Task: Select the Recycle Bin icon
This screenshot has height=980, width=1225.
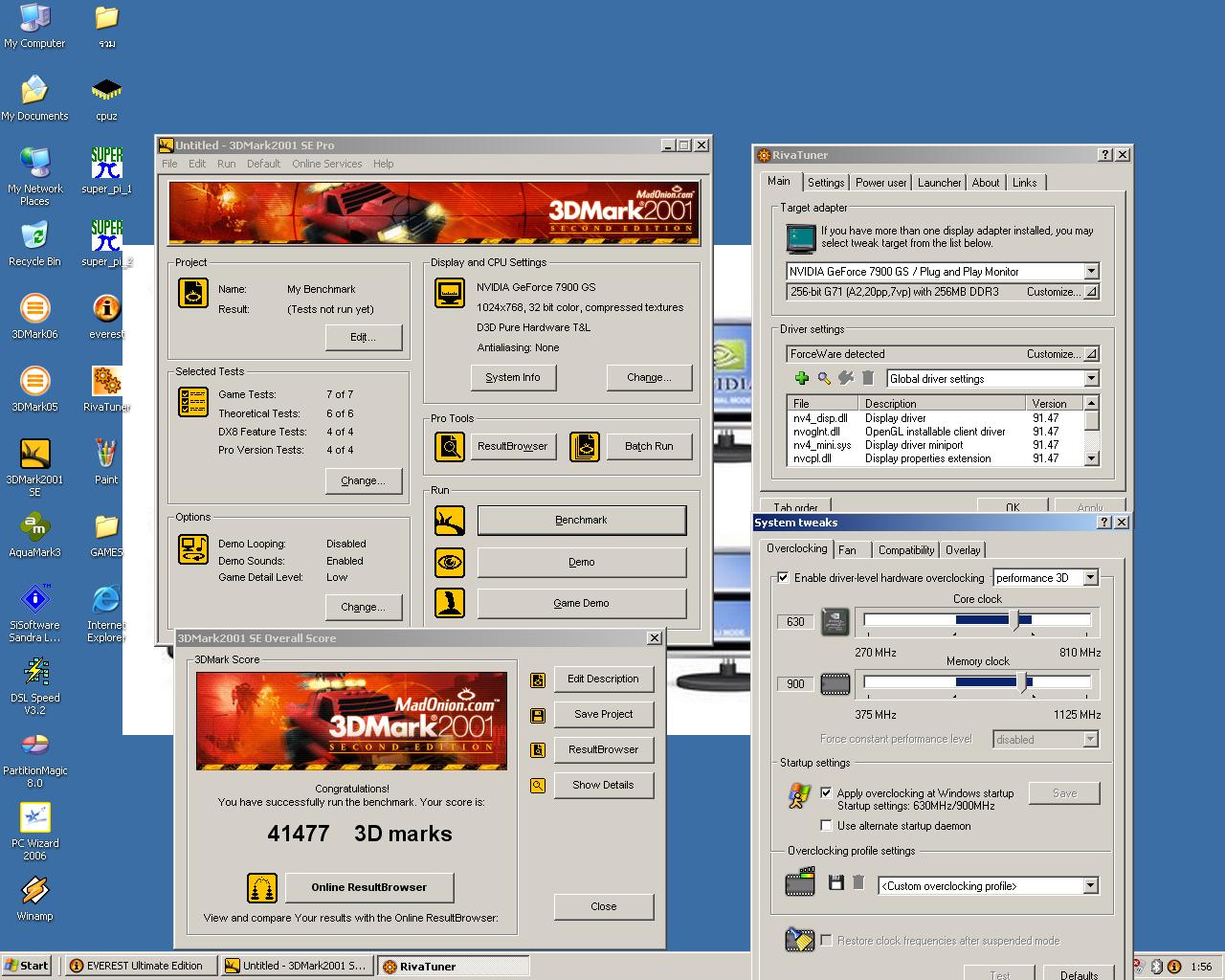Action: click(34, 244)
